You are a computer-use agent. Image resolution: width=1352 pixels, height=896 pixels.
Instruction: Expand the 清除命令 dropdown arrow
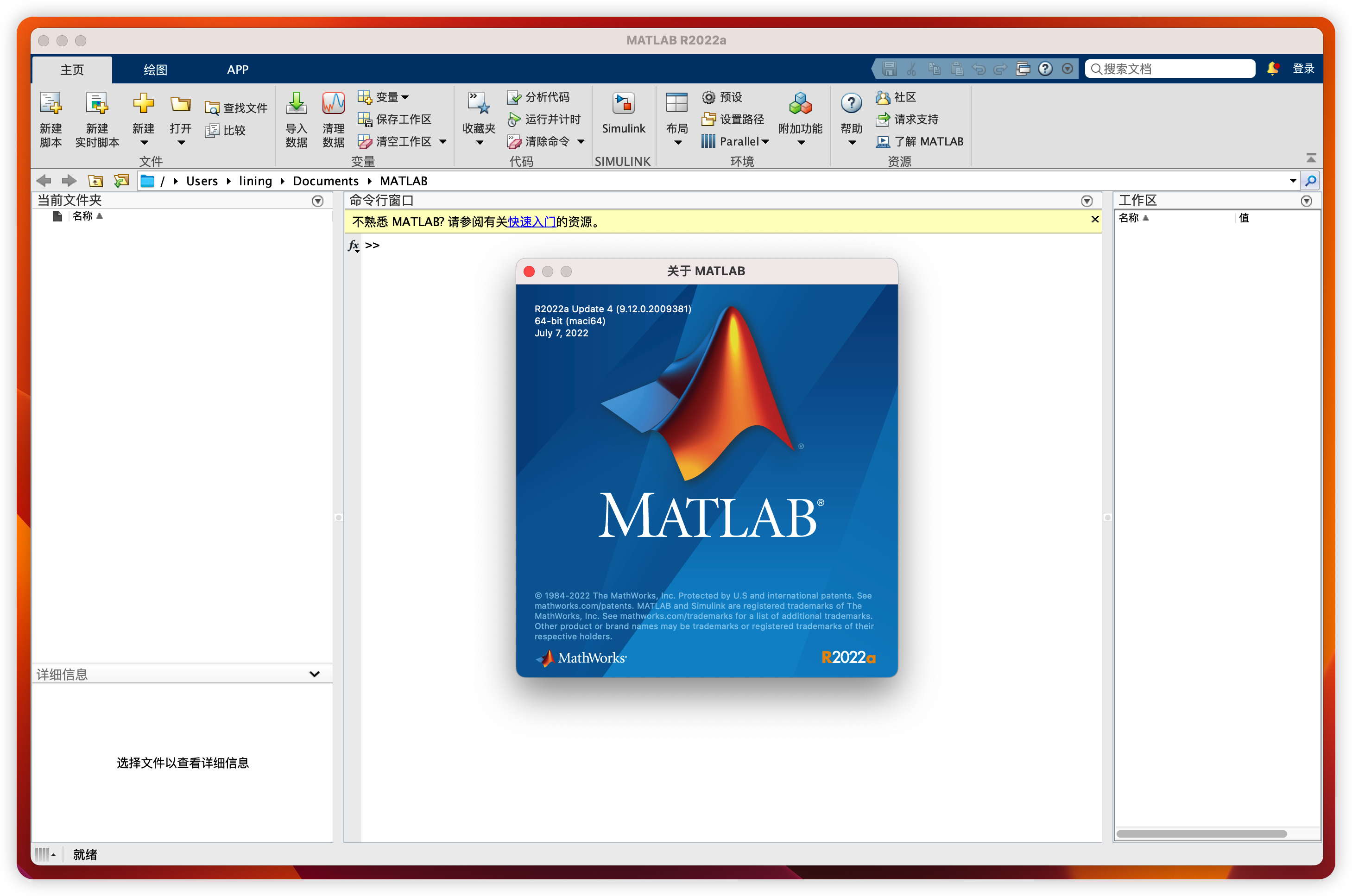coord(581,142)
